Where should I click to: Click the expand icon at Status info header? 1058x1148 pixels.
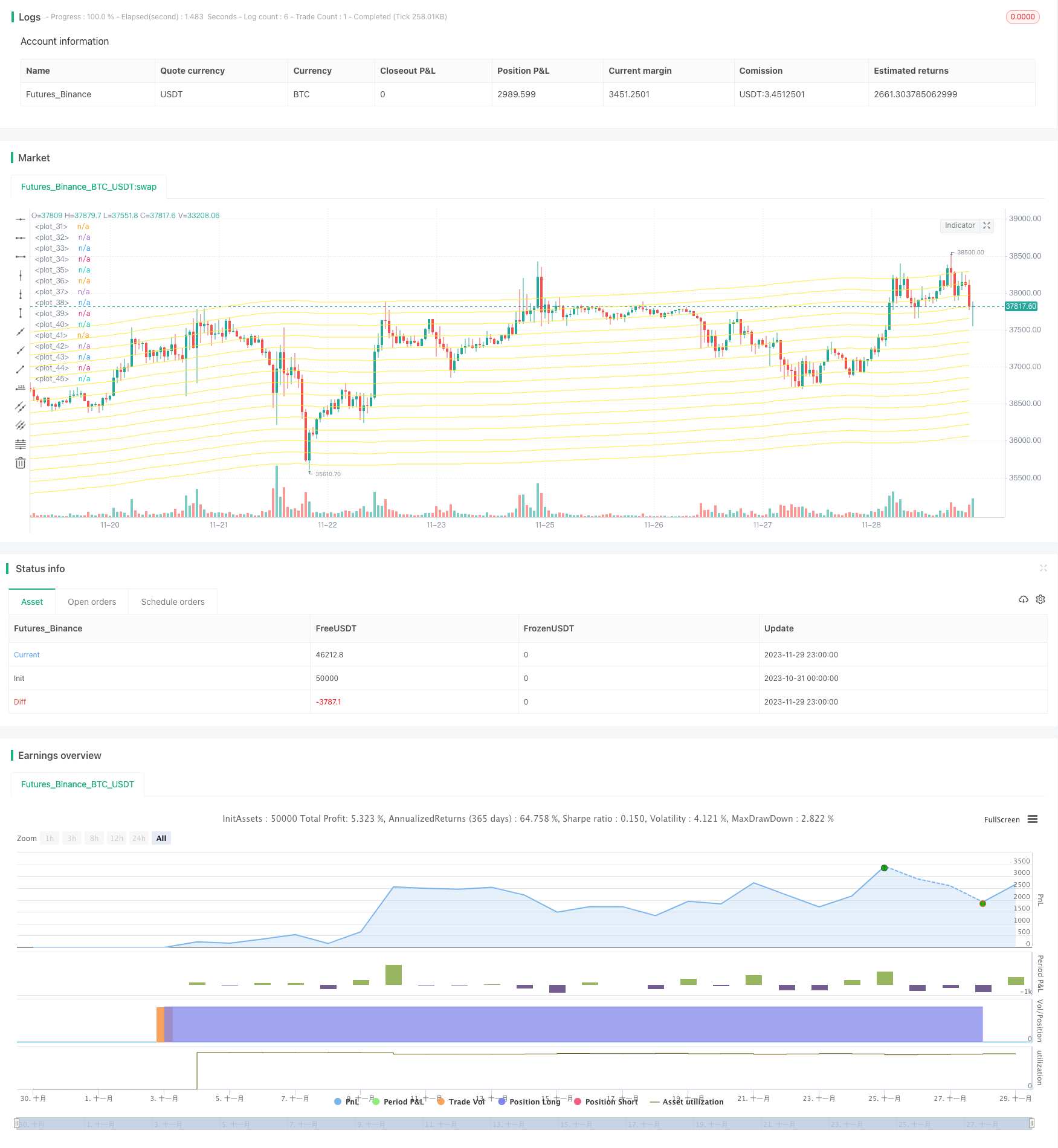pos(1043,568)
